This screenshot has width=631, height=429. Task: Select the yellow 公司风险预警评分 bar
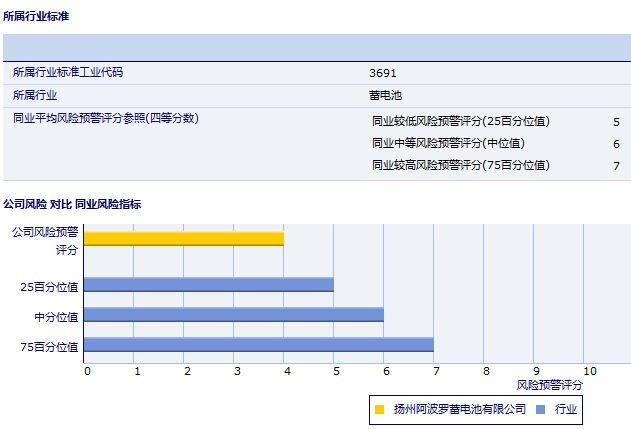coord(183,239)
